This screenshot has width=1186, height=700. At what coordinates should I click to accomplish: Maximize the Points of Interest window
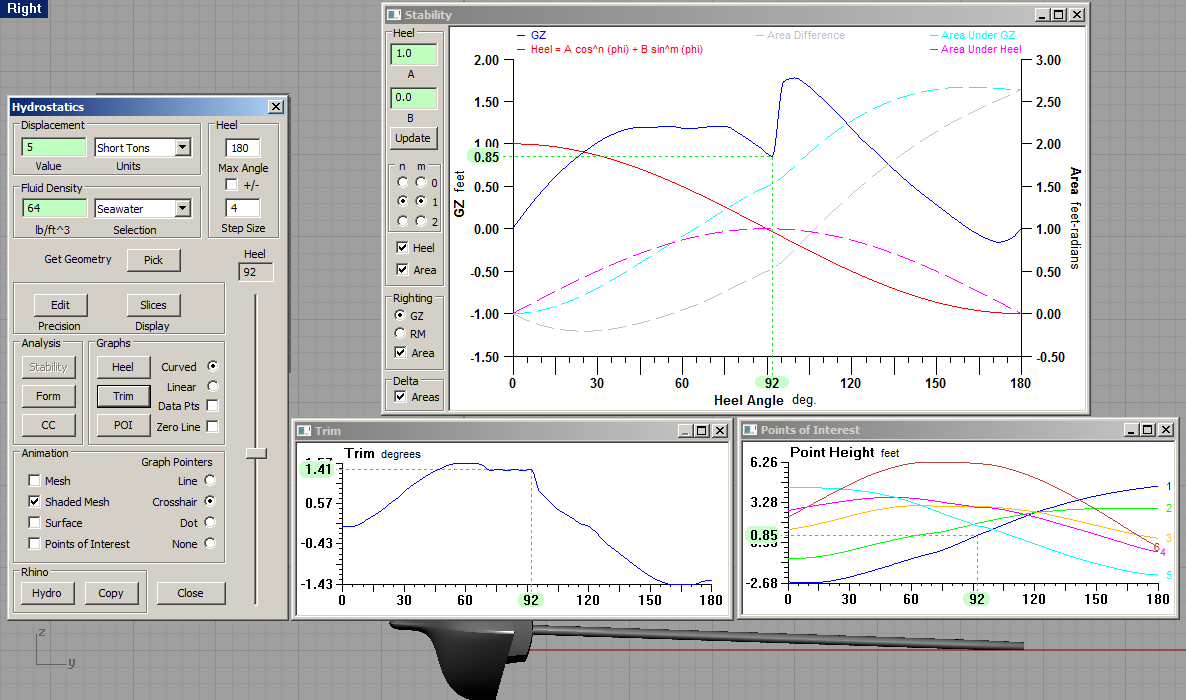(x=1147, y=430)
